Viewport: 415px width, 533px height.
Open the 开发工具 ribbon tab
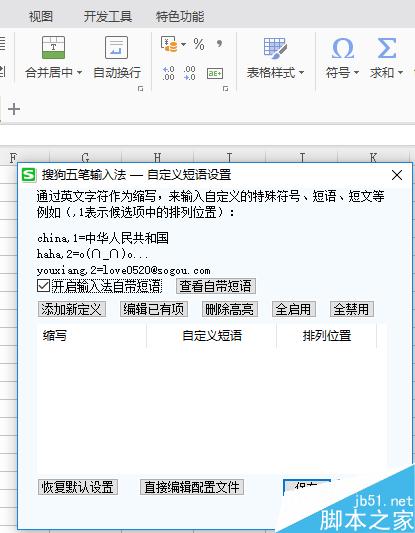108,16
